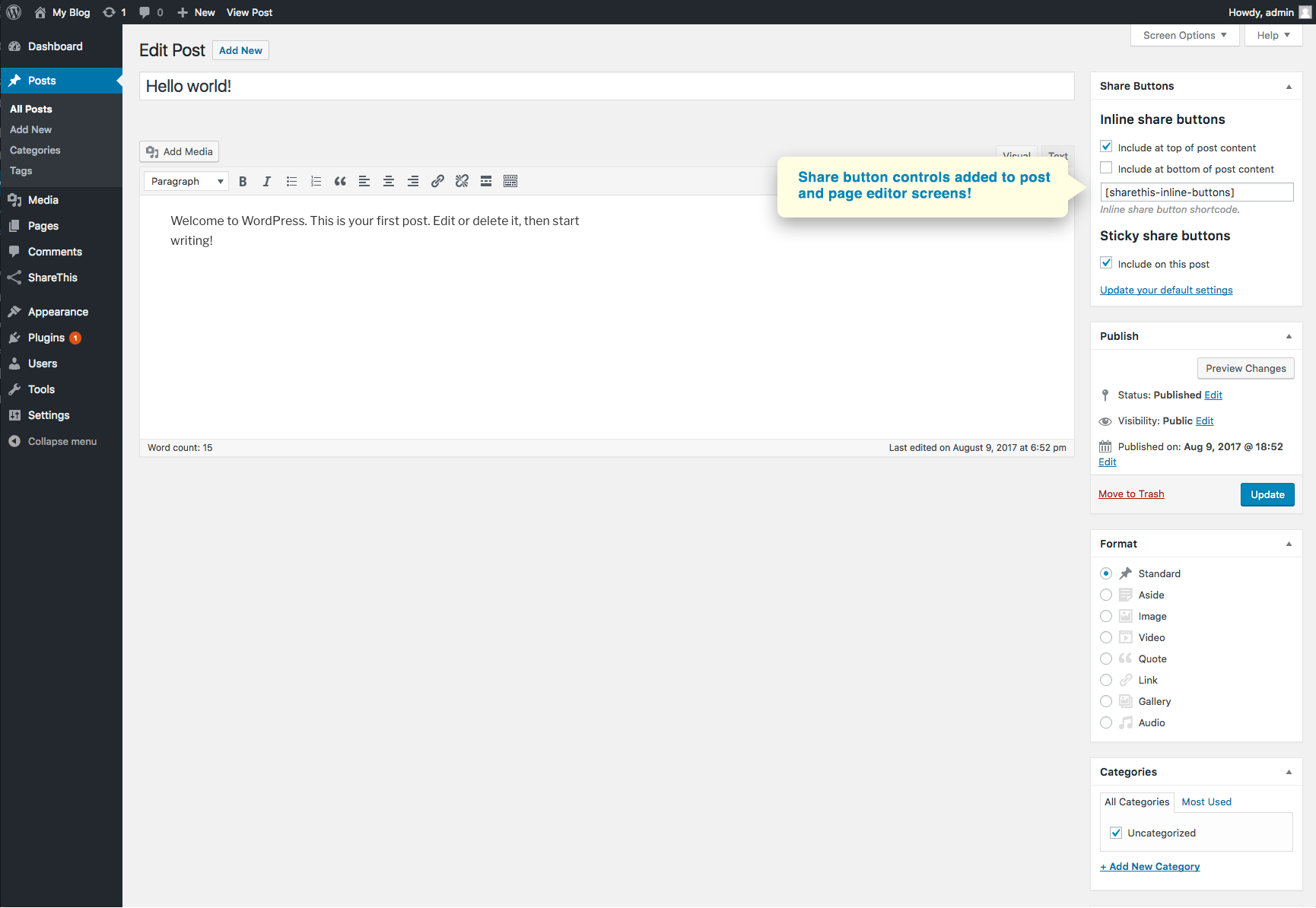Center align the text
The width and height of the screenshot is (1316, 908).
(x=389, y=181)
